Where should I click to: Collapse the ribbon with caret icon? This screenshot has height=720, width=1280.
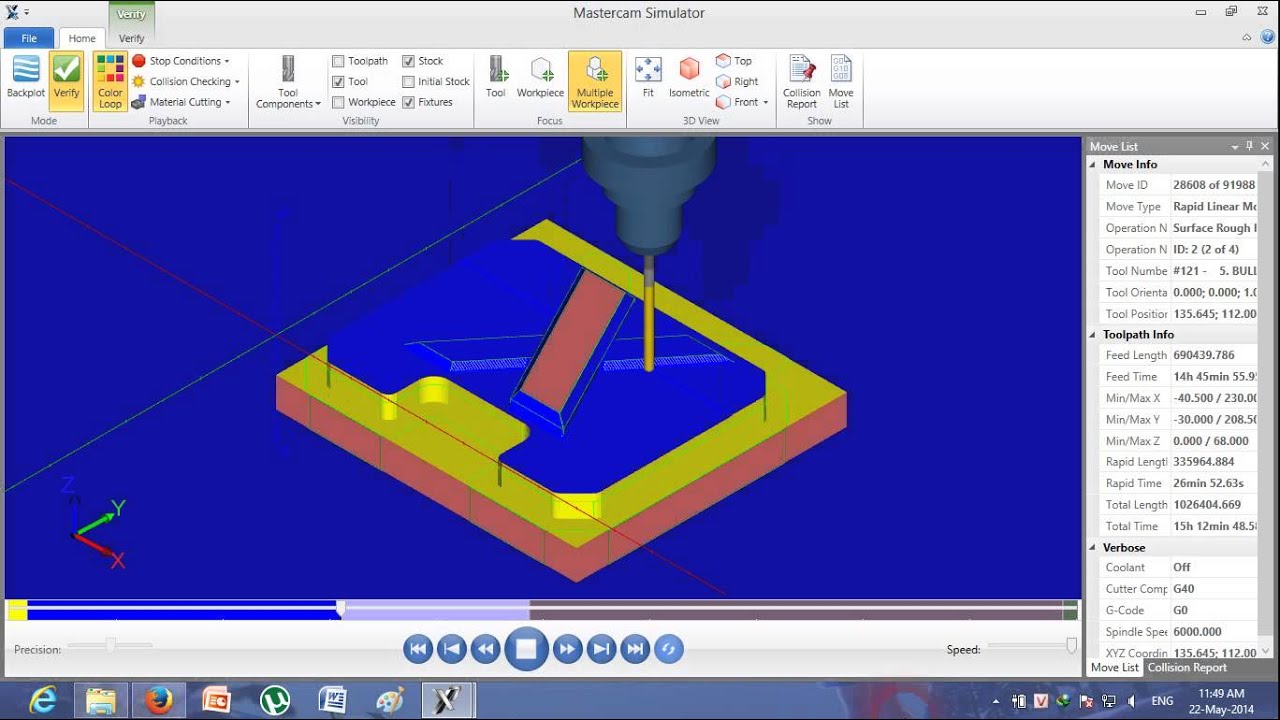click(x=1247, y=37)
